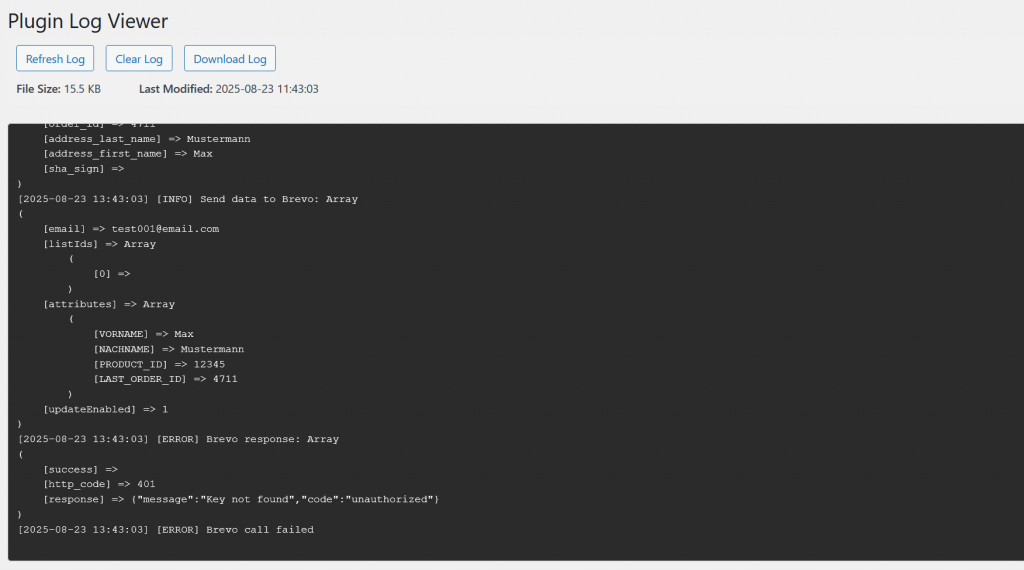Download the log file

[x=229, y=59]
